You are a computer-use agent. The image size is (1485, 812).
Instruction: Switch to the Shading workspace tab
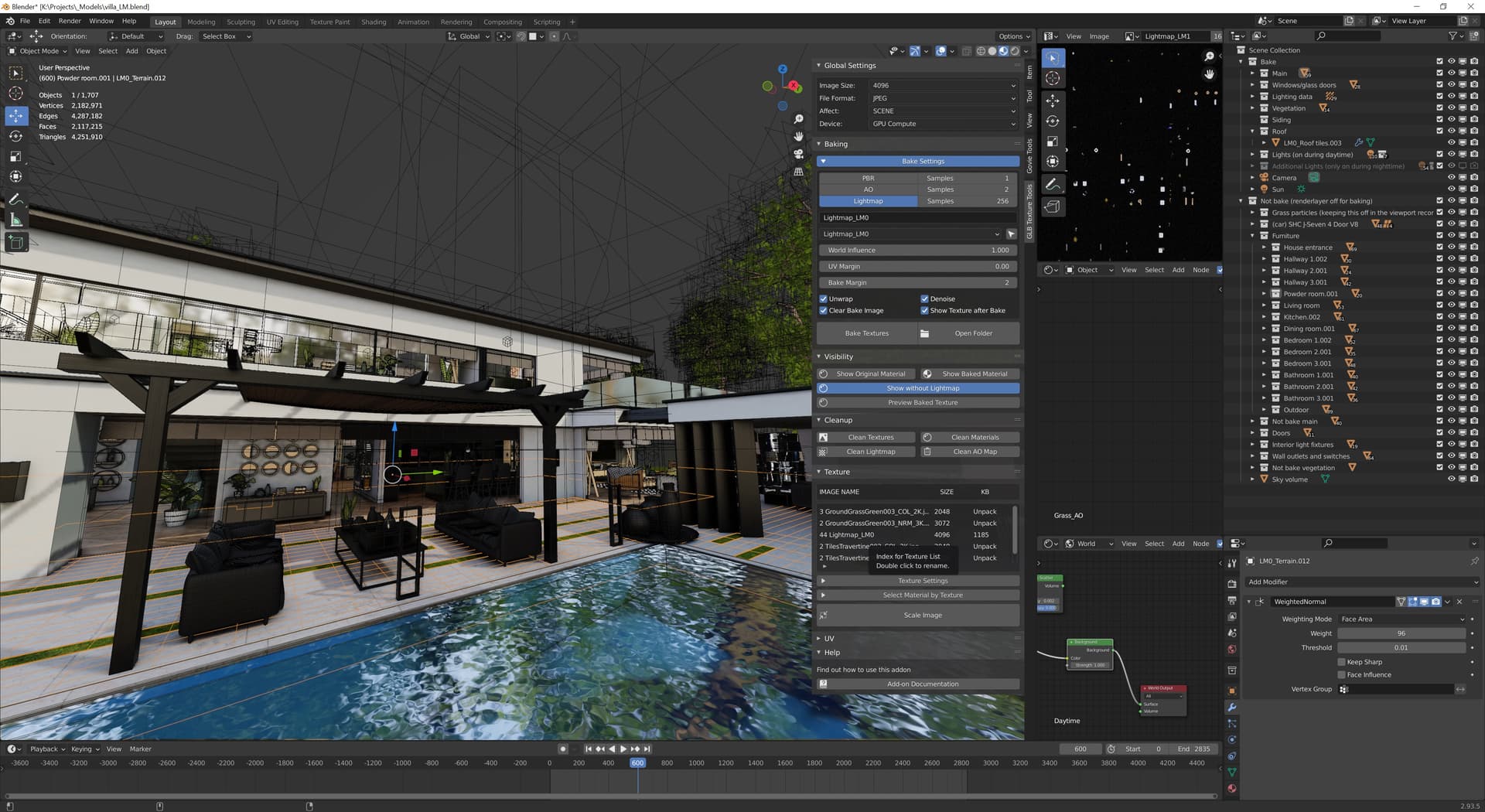click(374, 22)
